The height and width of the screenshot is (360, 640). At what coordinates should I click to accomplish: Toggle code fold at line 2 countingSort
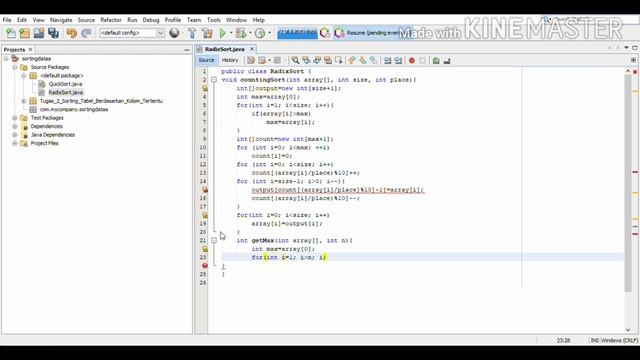[214, 80]
